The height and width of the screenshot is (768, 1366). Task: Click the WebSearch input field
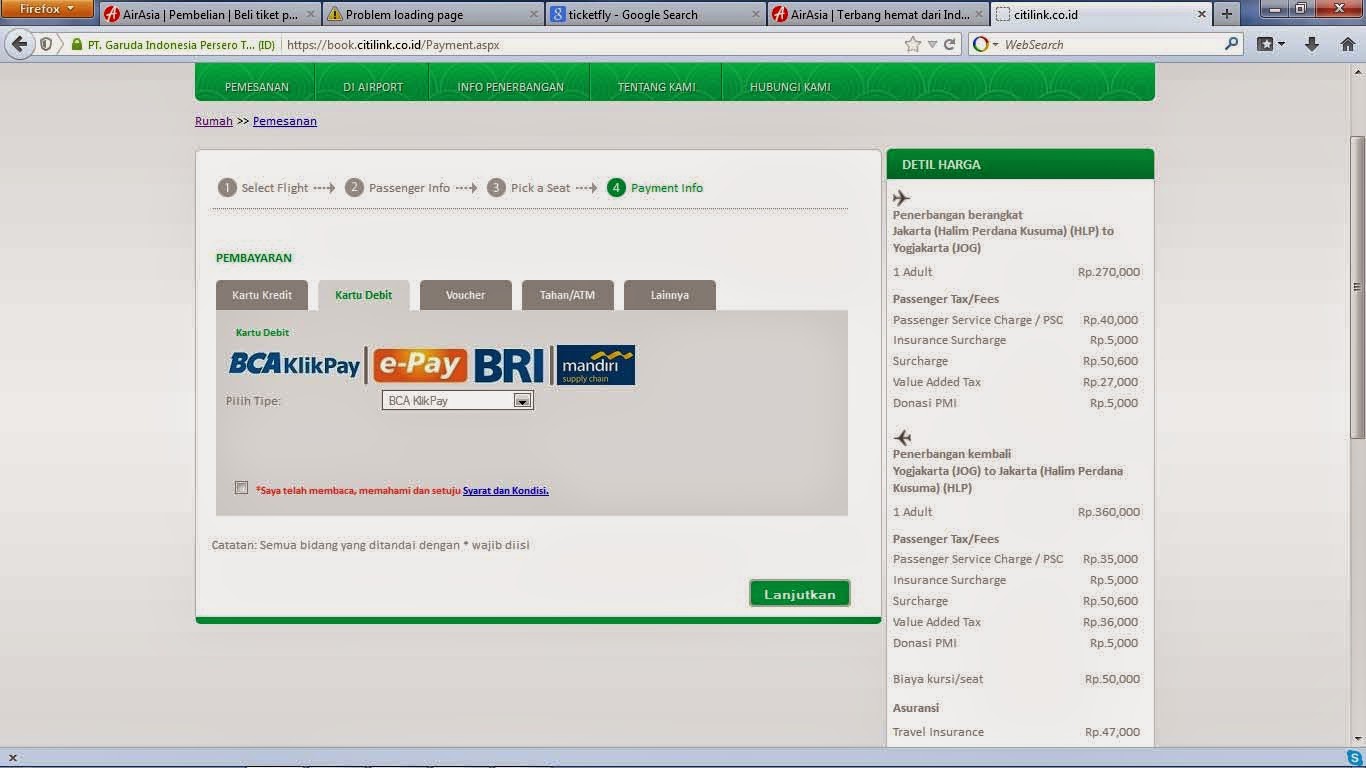coord(1110,45)
